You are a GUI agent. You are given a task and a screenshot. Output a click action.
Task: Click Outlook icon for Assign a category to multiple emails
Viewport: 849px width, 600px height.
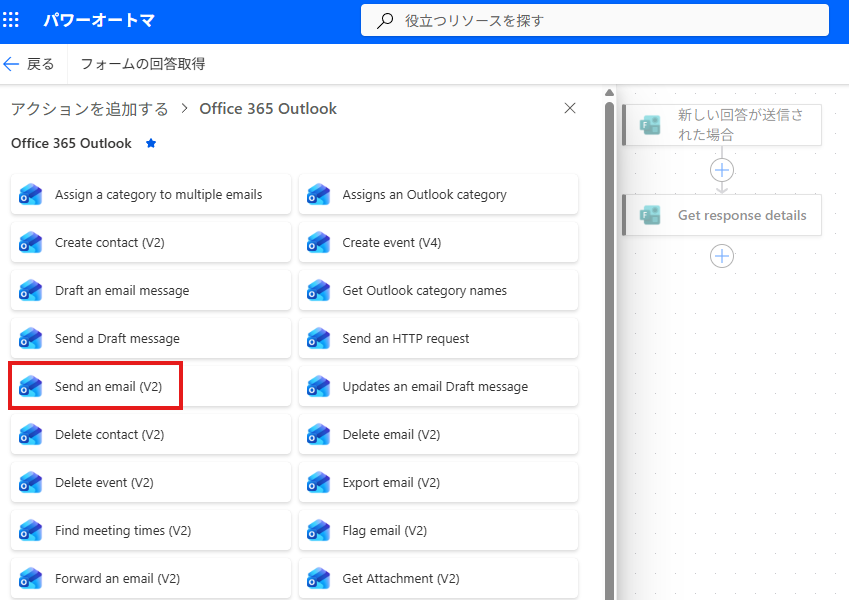(x=30, y=194)
